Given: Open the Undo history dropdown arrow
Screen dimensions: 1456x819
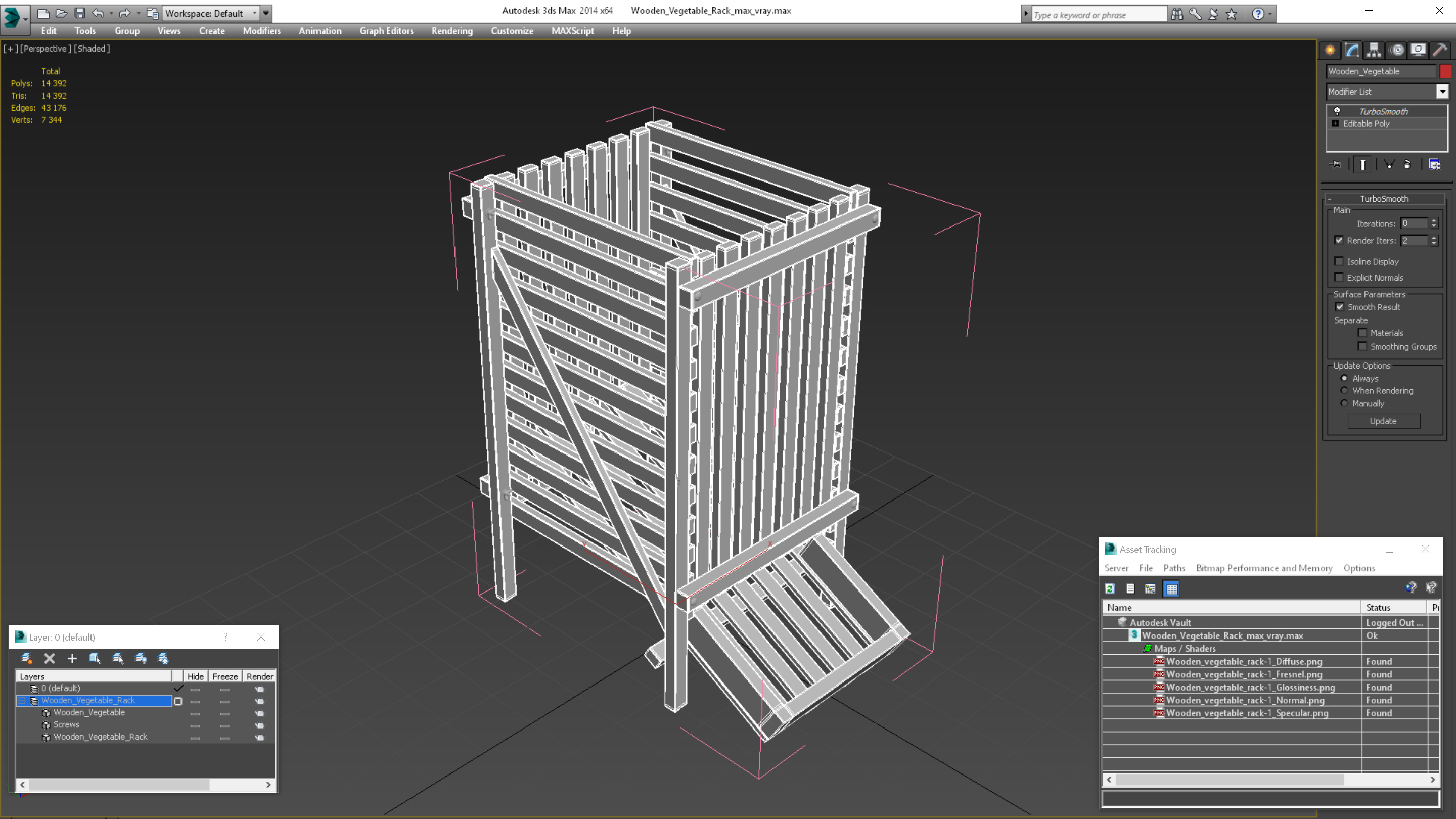Looking at the screenshot, I should [x=111, y=13].
